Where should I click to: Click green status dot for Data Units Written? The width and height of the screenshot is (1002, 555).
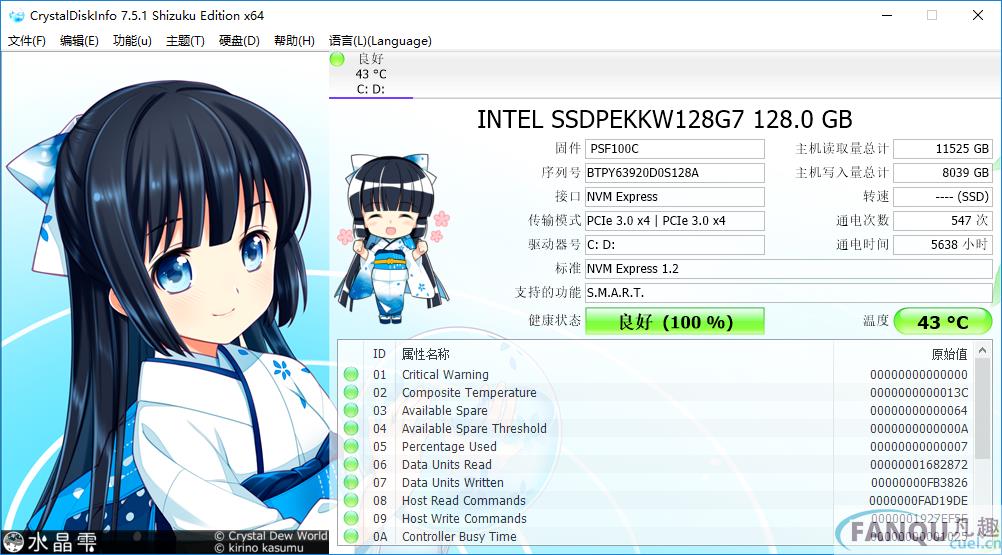point(351,482)
